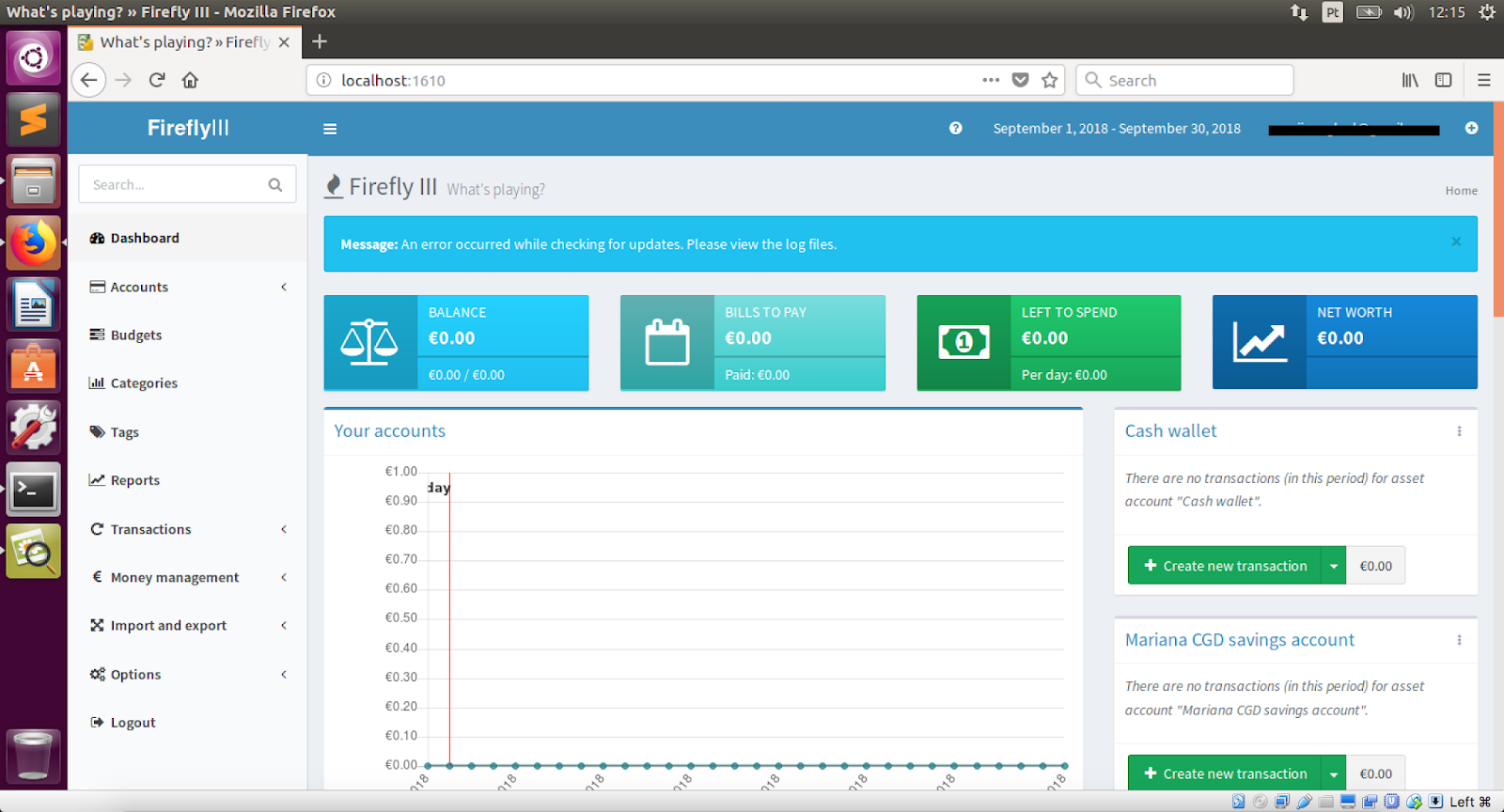Reload the current page
The height and width of the screenshot is (812, 1504).
pos(157,80)
